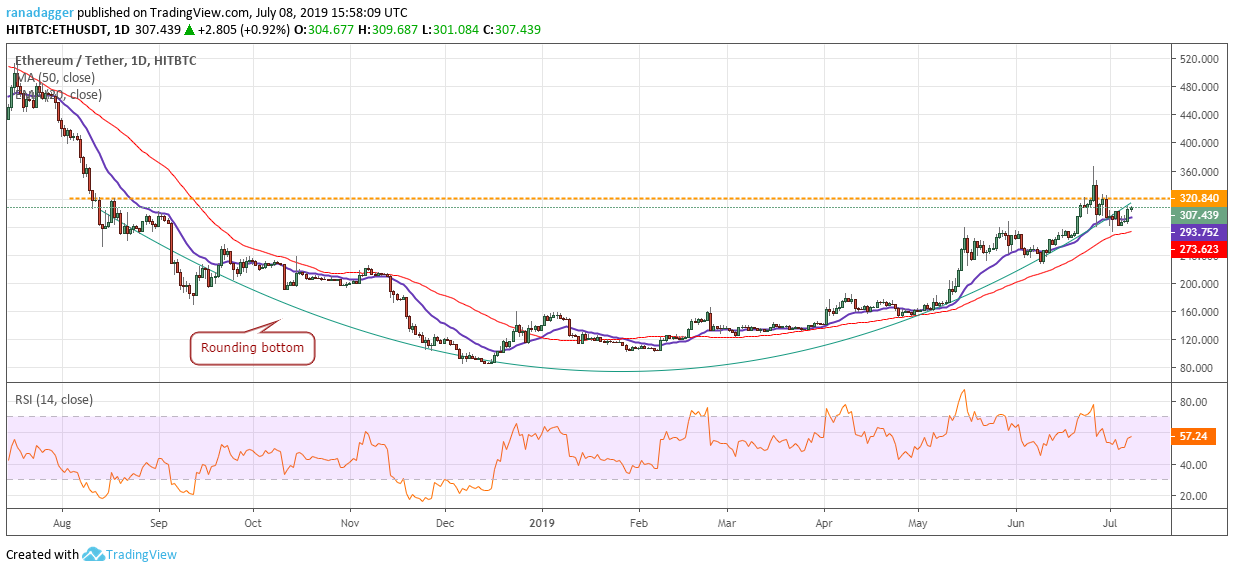Image resolution: width=1234 pixels, height=572 pixels.
Task: Open the RSI (14, close) indicator legend
Action: [x=54, y=400]
